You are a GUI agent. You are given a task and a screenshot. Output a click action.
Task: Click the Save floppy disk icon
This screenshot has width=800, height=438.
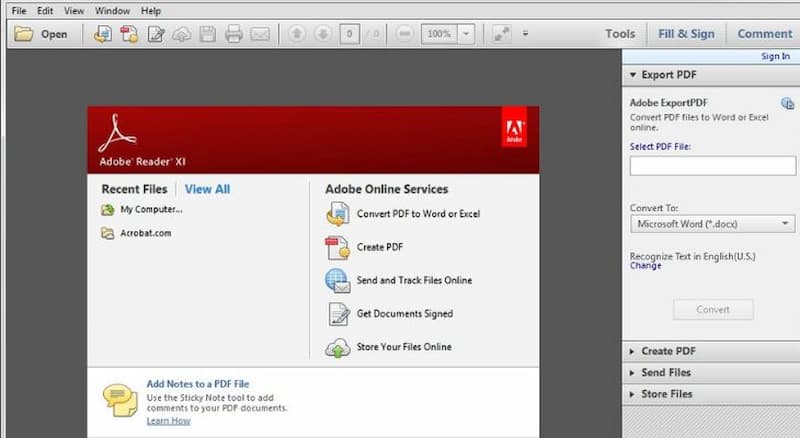[x=208, y=34]
